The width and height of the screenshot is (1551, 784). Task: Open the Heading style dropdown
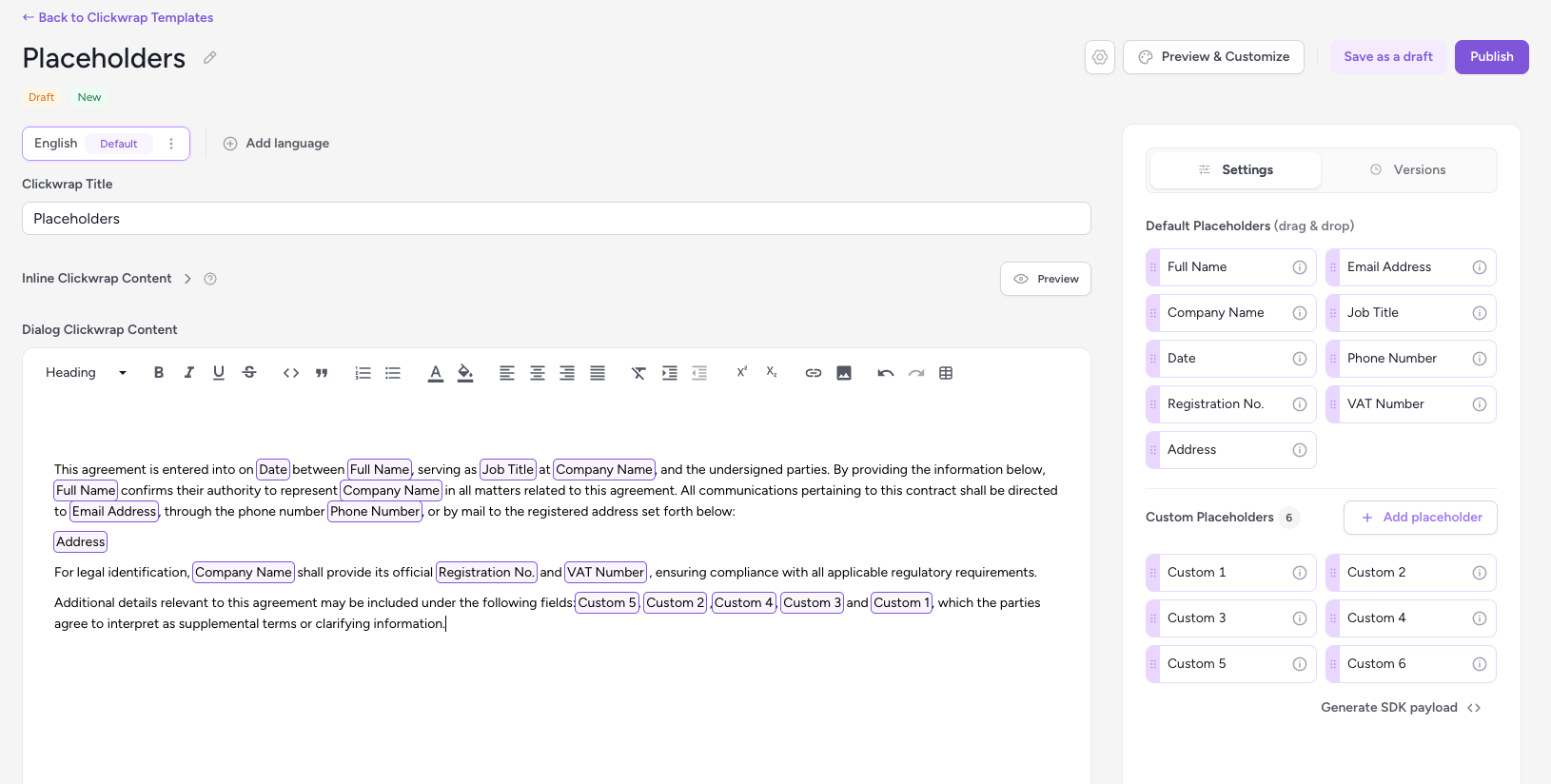coord(87,373)
